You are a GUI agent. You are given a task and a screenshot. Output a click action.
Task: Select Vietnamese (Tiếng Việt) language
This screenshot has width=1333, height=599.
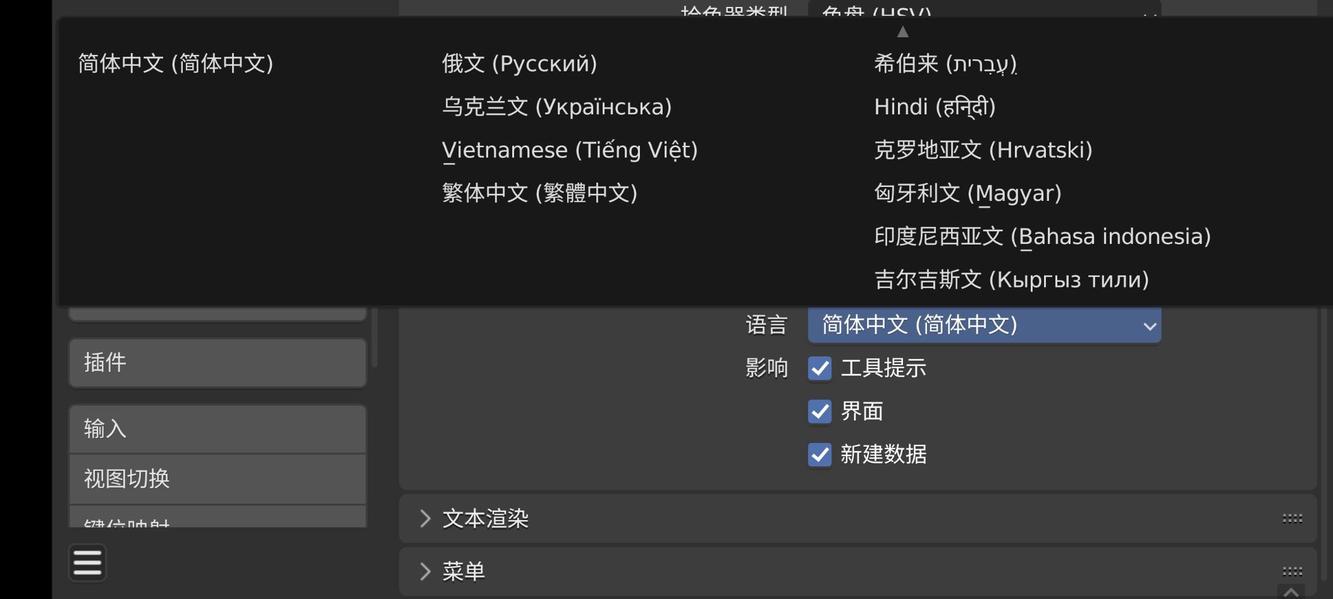[570, 147]
